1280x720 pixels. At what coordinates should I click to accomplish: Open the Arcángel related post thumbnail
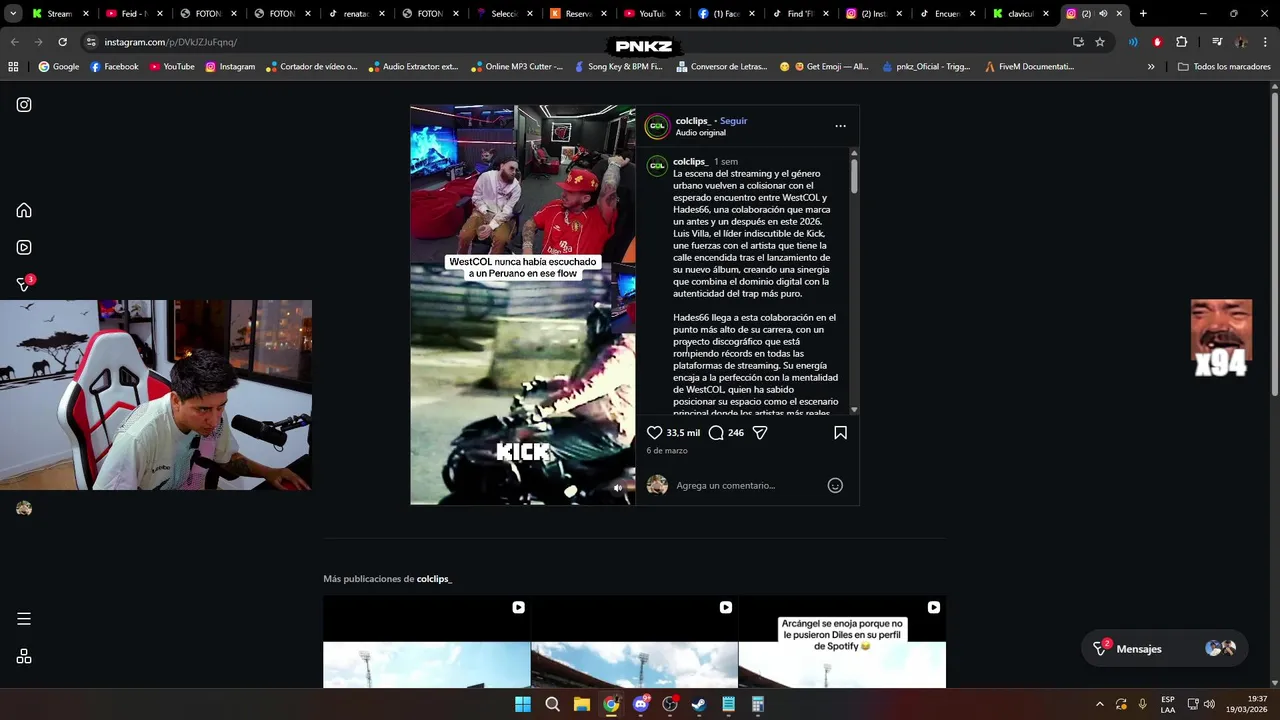(842, 642)
